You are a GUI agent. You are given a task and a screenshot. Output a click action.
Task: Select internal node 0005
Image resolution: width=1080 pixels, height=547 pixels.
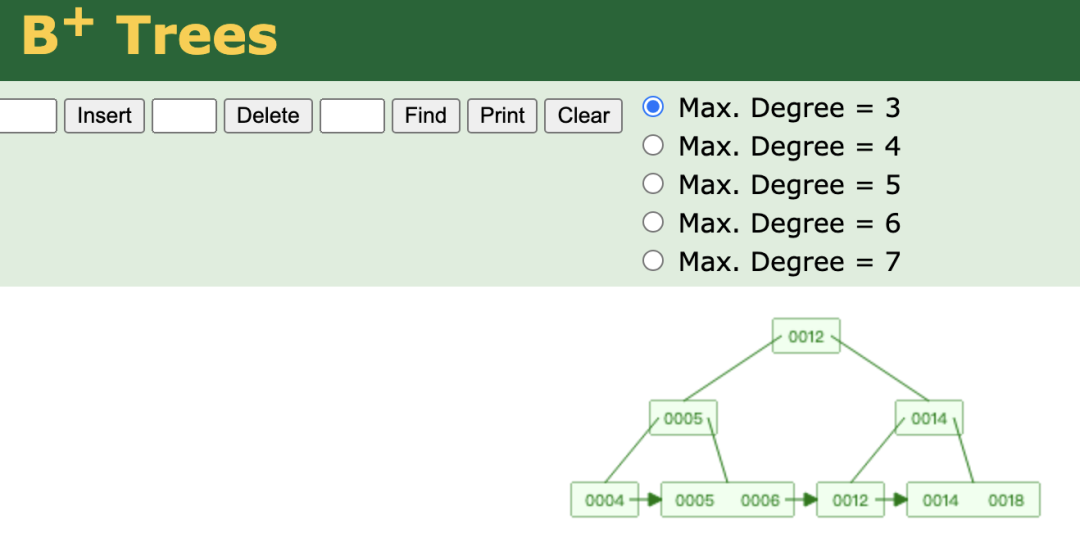[683, 418]
